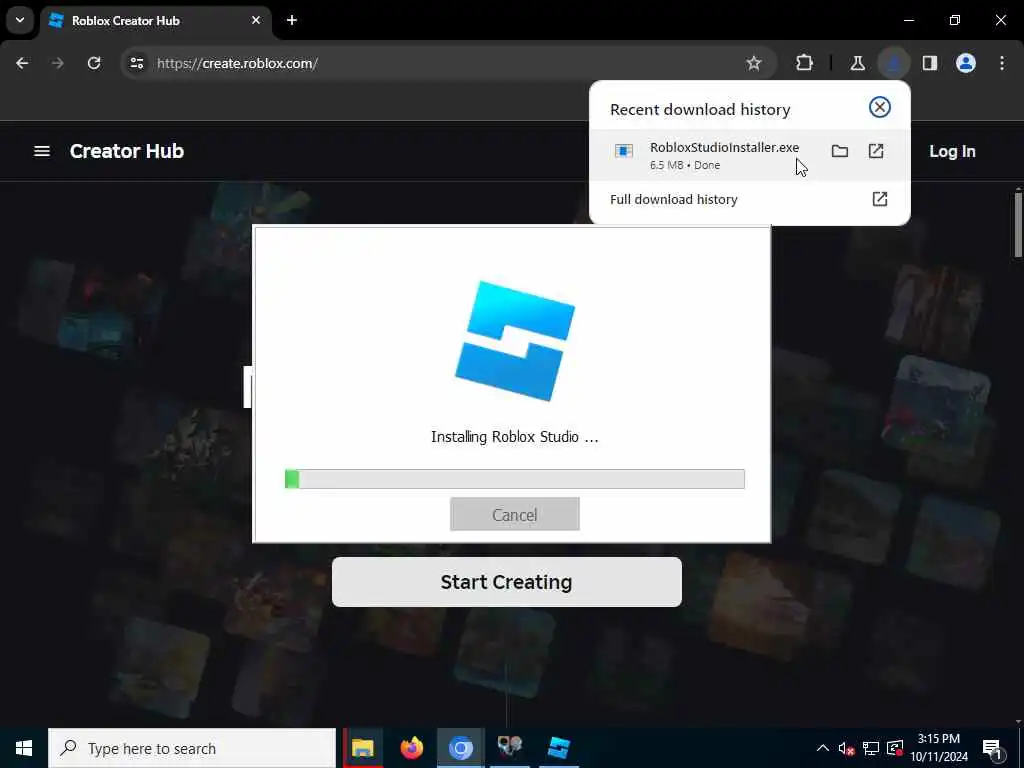Screen dimensions: 1024x768
Task: Click the Roblox Studio logo in installer
Action: [515, 341]
